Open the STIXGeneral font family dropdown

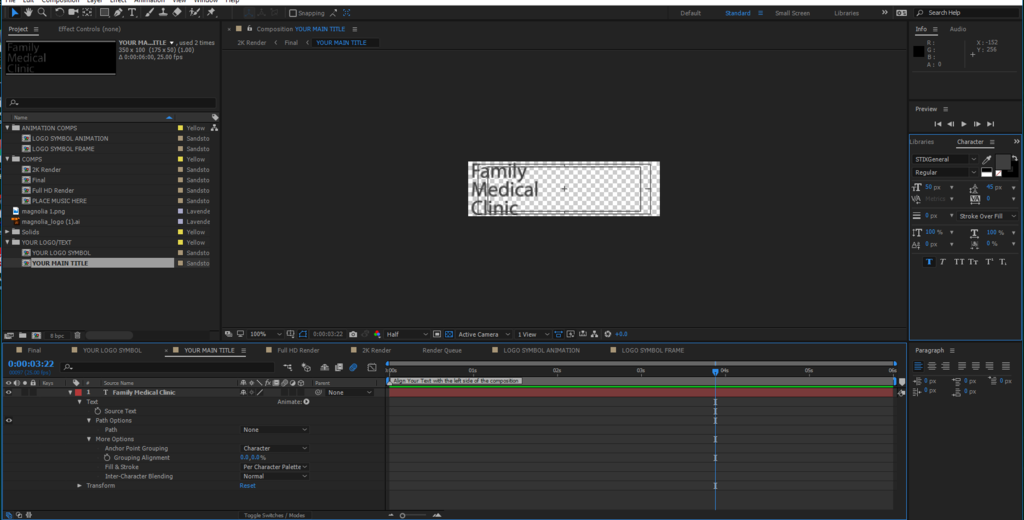(945, 159)
